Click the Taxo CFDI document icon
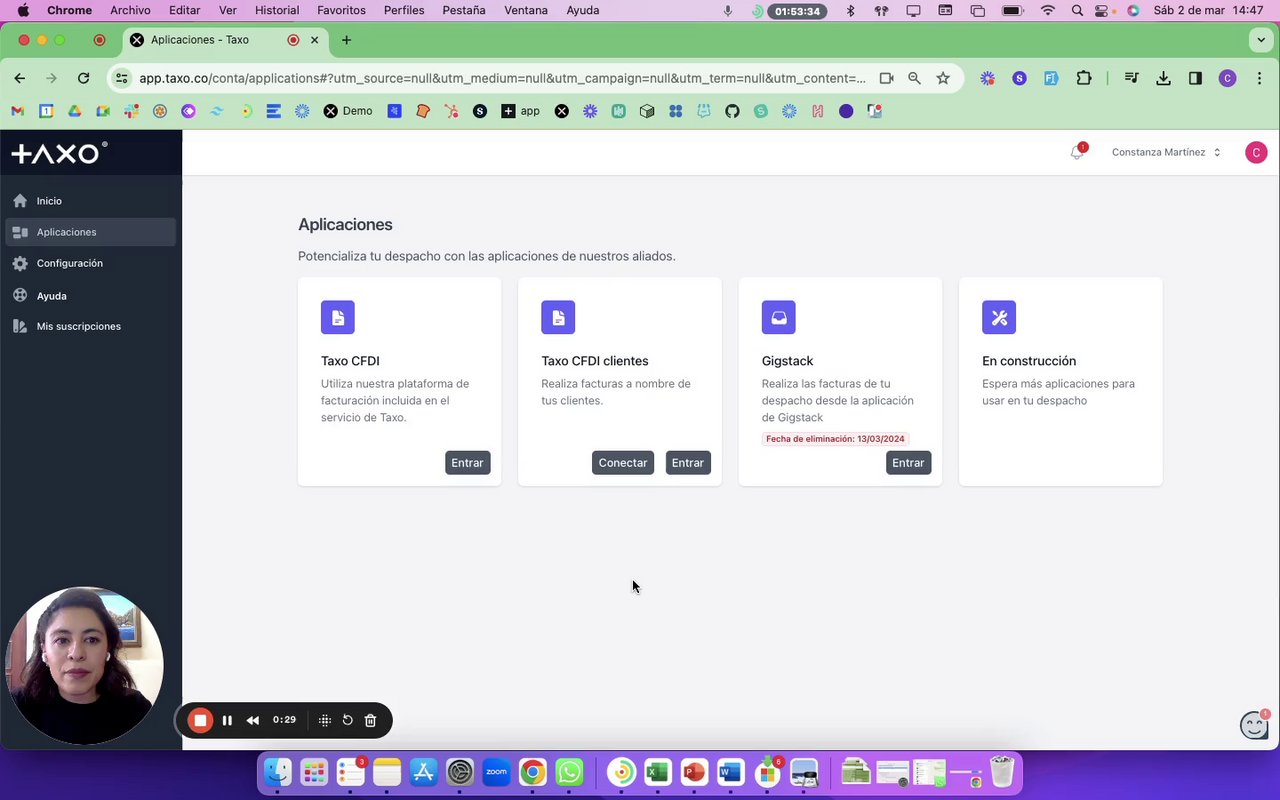The image size is (1280, 800). [338, 317]
